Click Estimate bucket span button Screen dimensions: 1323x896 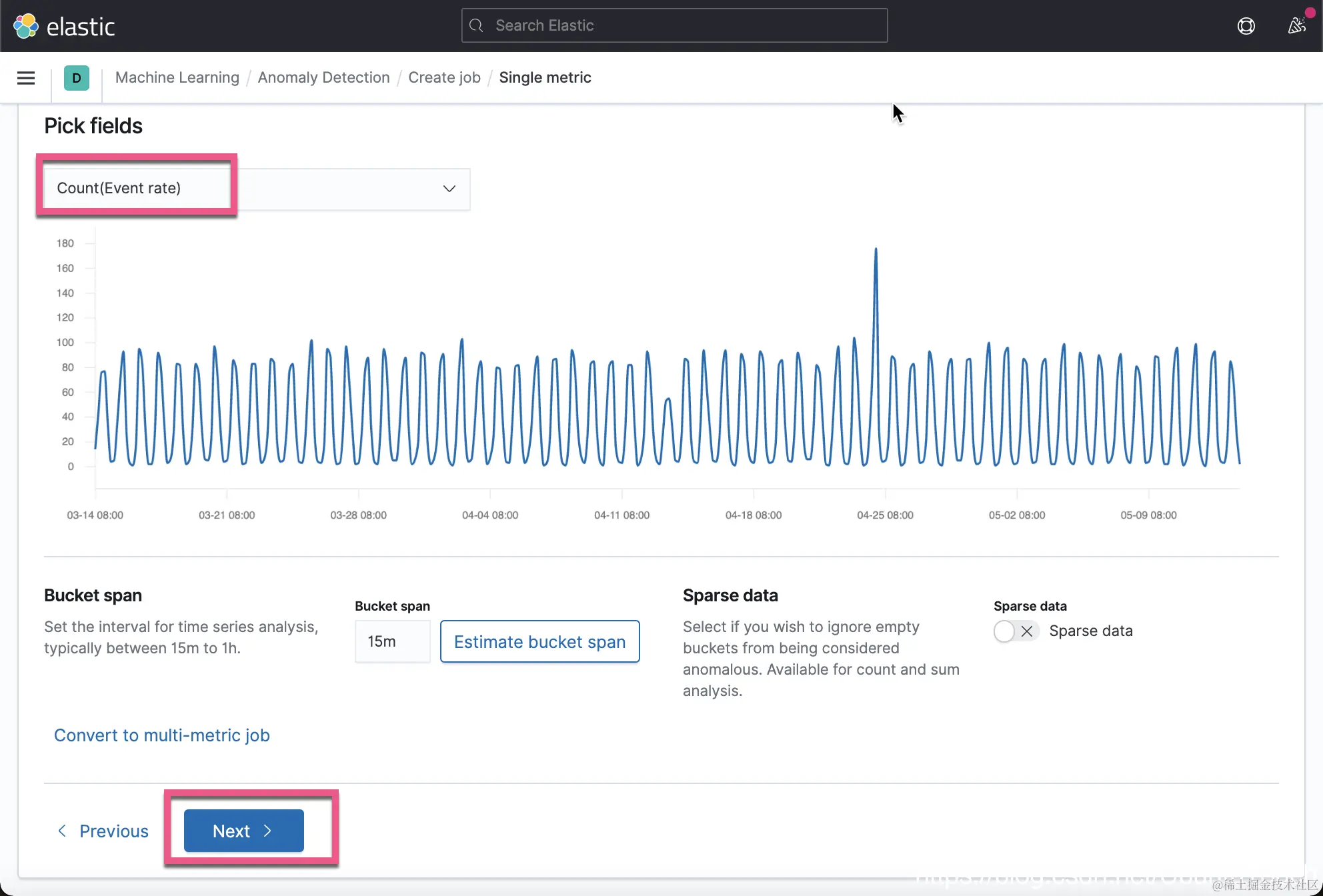(x=539, y=641)
